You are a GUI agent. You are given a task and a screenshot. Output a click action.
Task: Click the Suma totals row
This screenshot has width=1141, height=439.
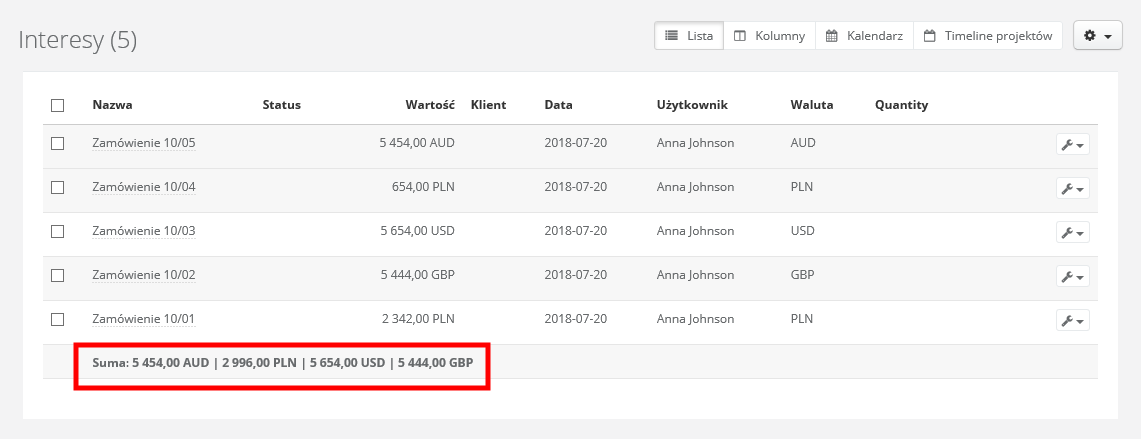(x=283, y=362)
